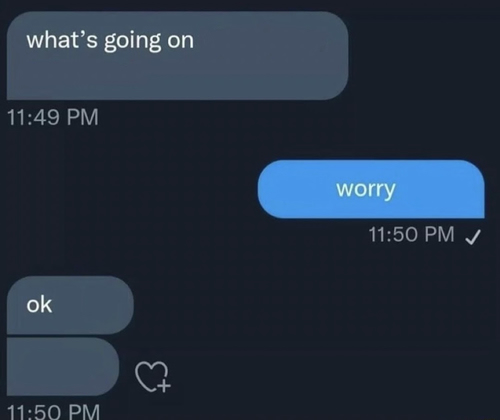Click the "ok" text in received message

tap(39, 305)
